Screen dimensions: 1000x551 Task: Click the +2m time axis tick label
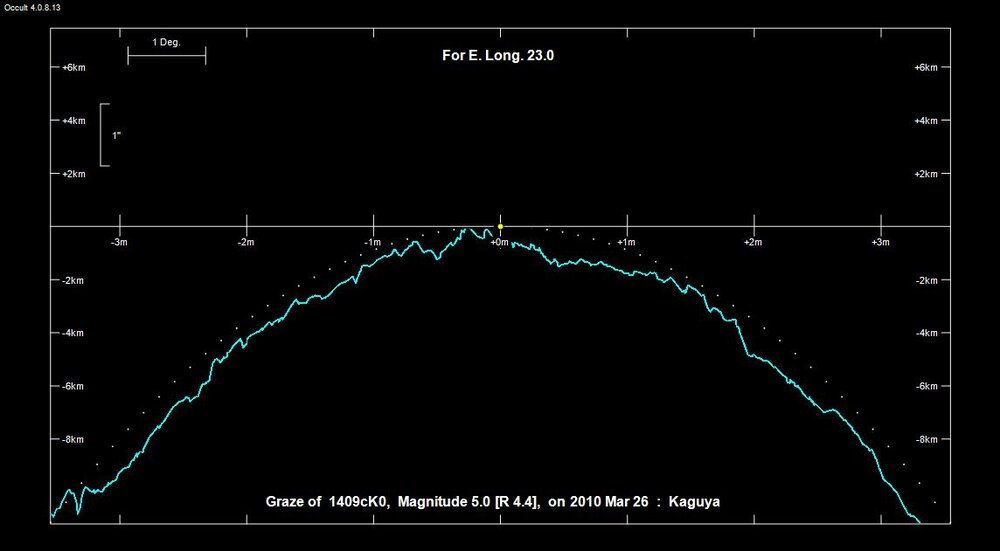(x=753, y=242)
